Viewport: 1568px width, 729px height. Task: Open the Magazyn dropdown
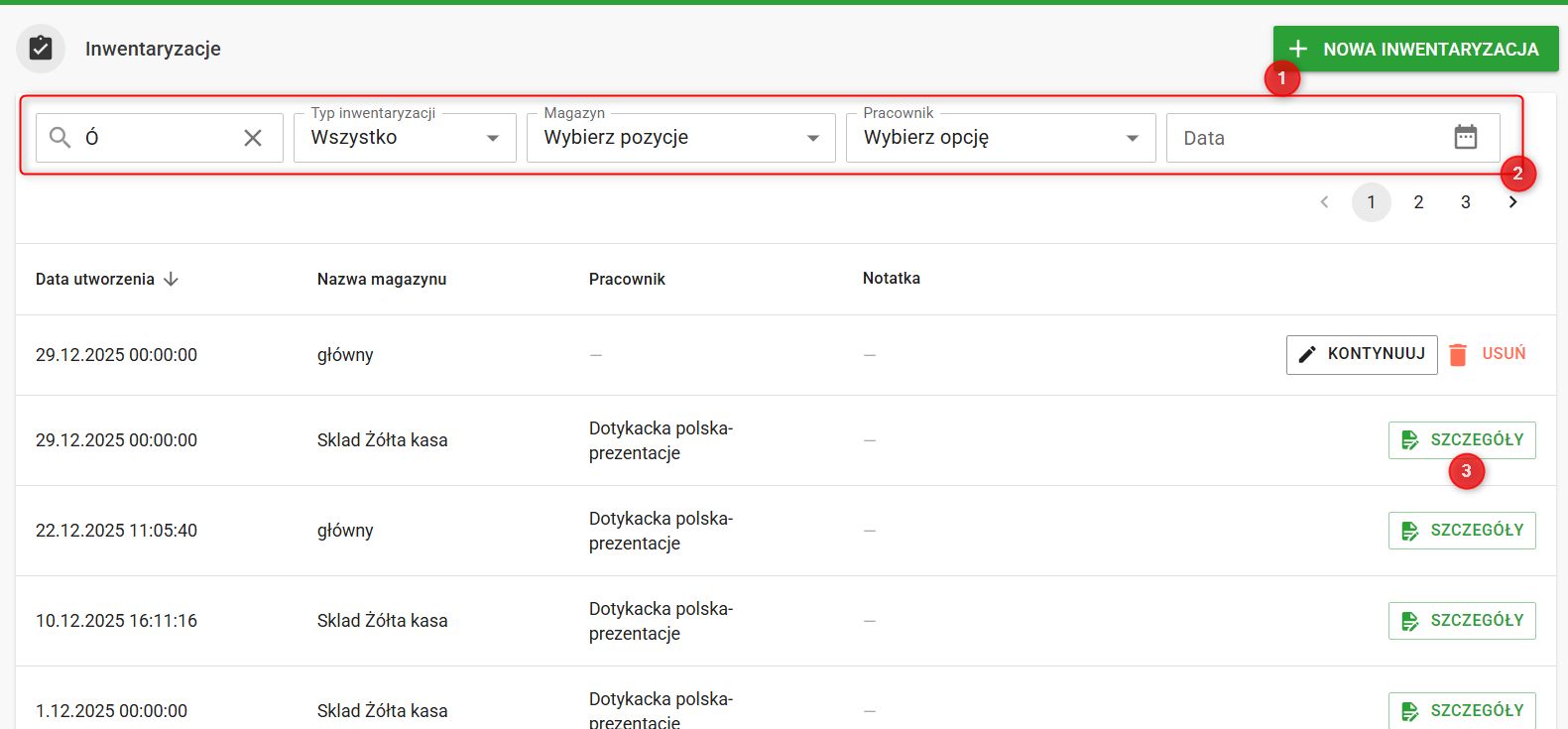pyautogui.click(x=681, y=138)
